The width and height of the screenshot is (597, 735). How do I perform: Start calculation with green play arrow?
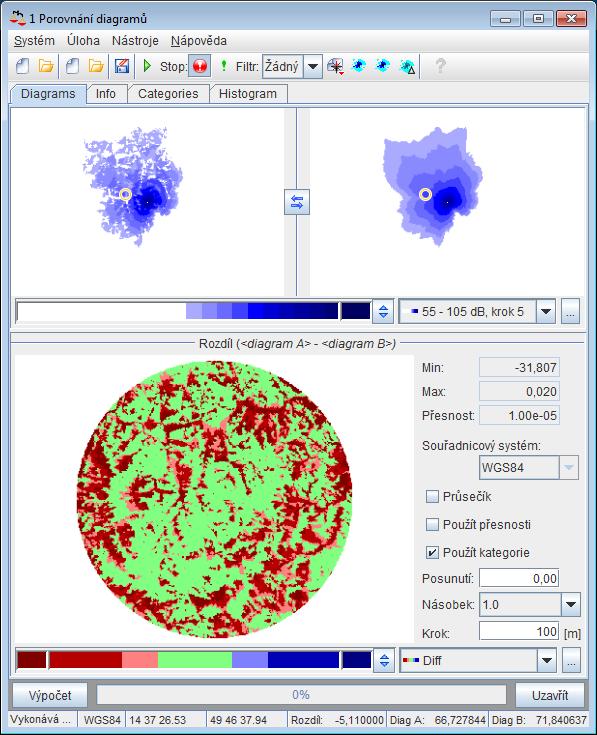[147, 66]
